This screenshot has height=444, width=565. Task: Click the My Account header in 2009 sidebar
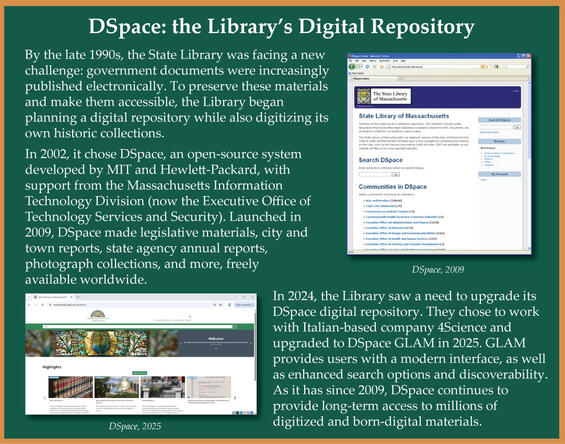[499, 174]
